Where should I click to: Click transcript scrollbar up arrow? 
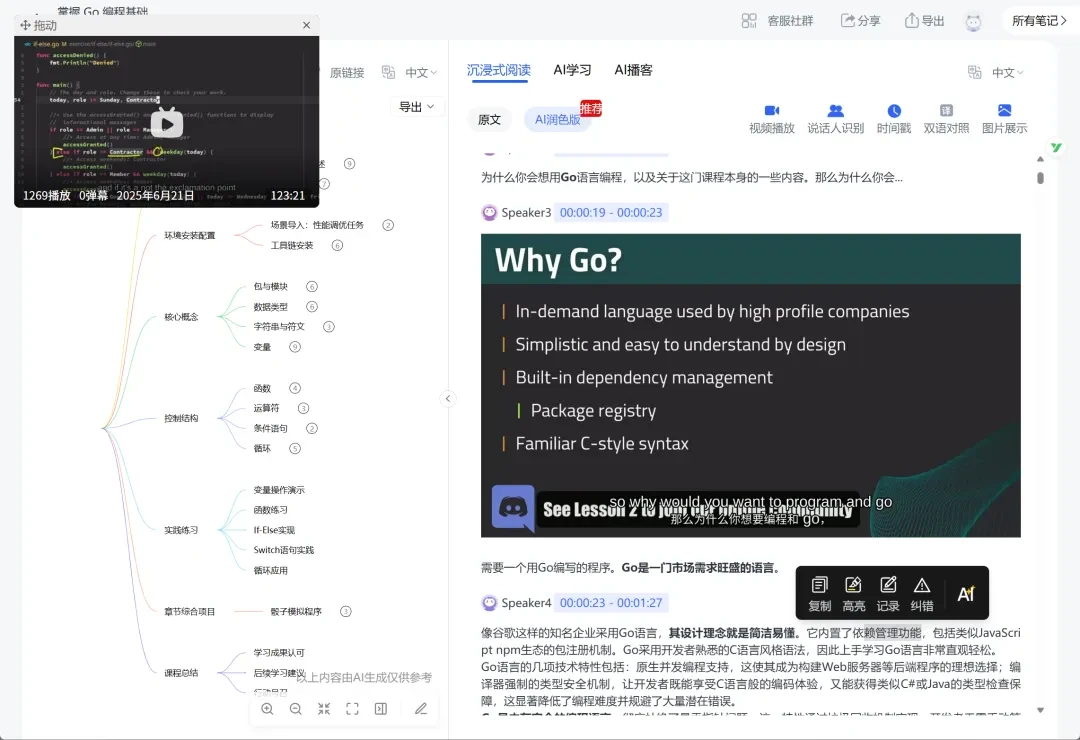coord(1040,159)
